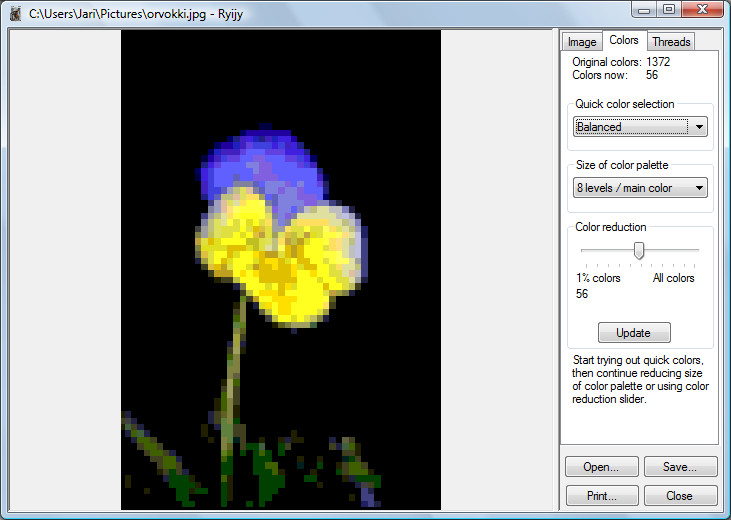Click the 'All colors' slider label
This screenshot has width=731, height=520.
[x=673, y=278]
